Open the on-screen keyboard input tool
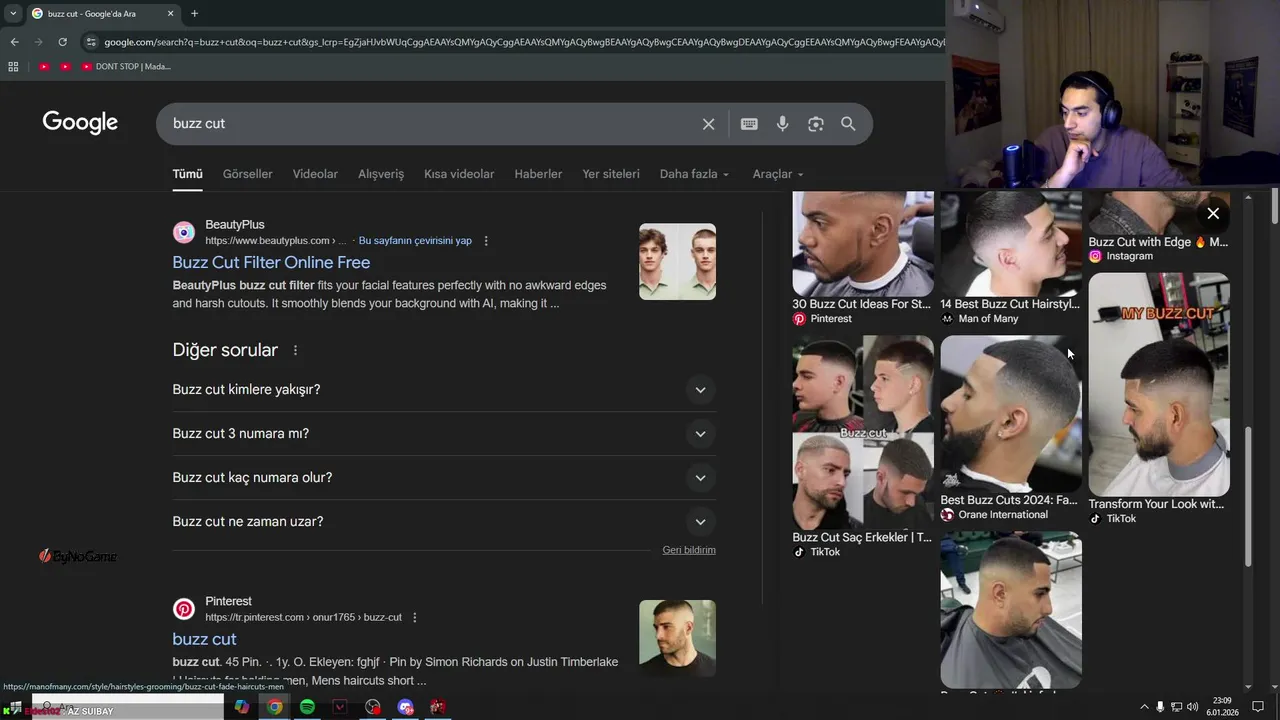Image resolution: width=1280 pixels, height=720 pixels. point(749,124)
